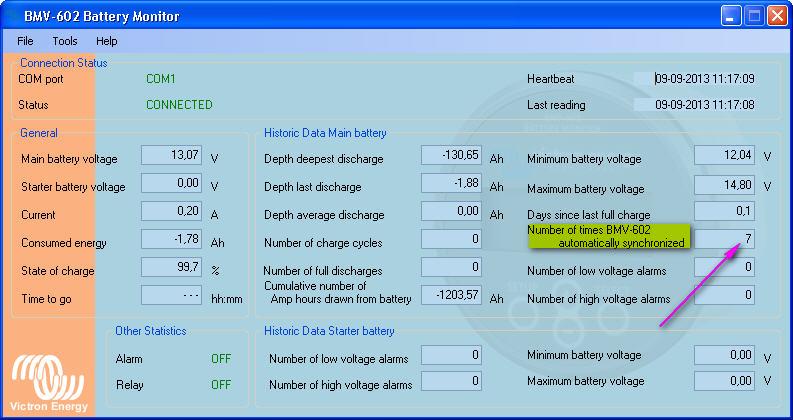Click the Last reading indicator box
The height and width of the screenshot is (420, 793).
coord(641,104)
